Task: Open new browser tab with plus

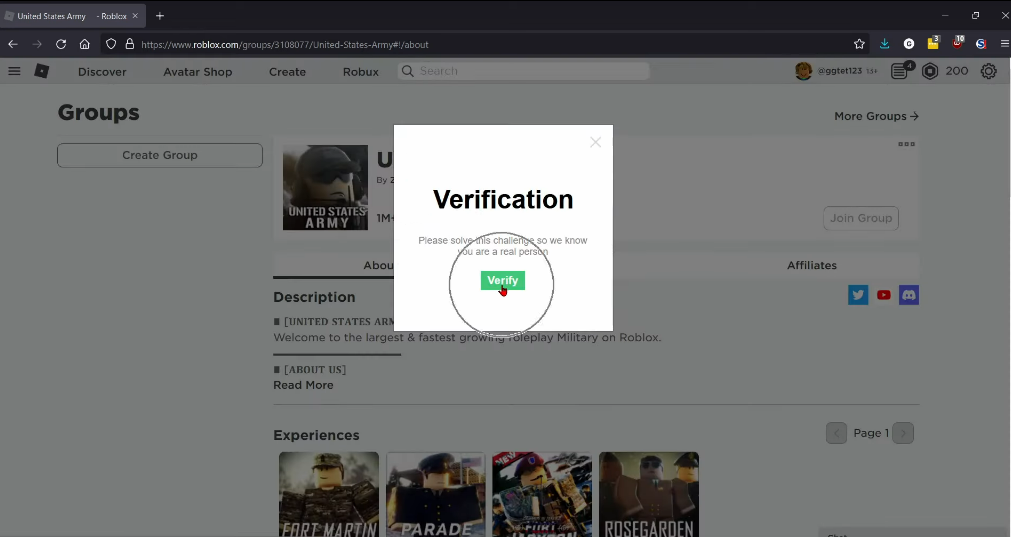Action: (160, 15)
